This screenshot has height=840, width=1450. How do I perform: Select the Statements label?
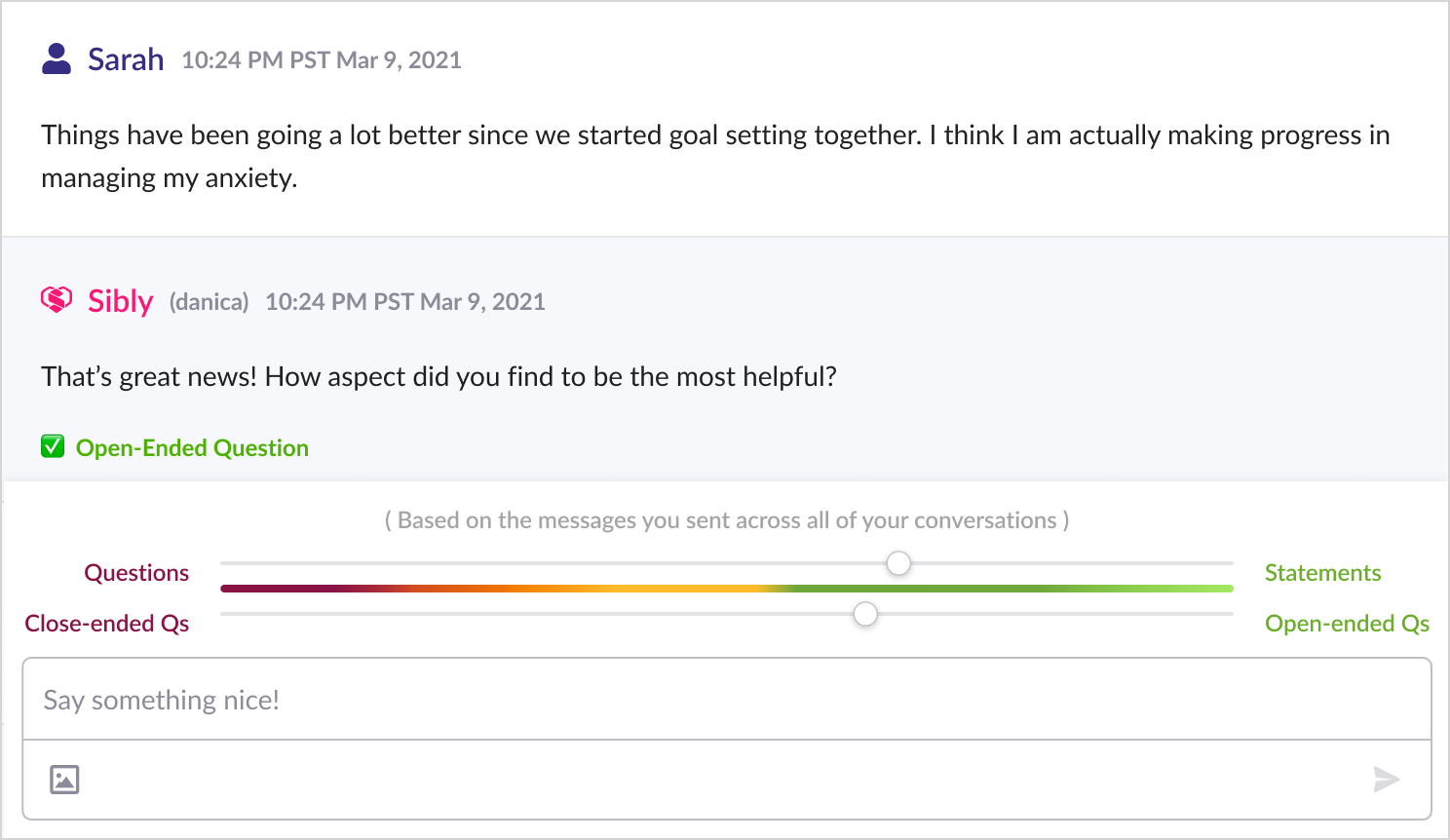pos(1322,573)
